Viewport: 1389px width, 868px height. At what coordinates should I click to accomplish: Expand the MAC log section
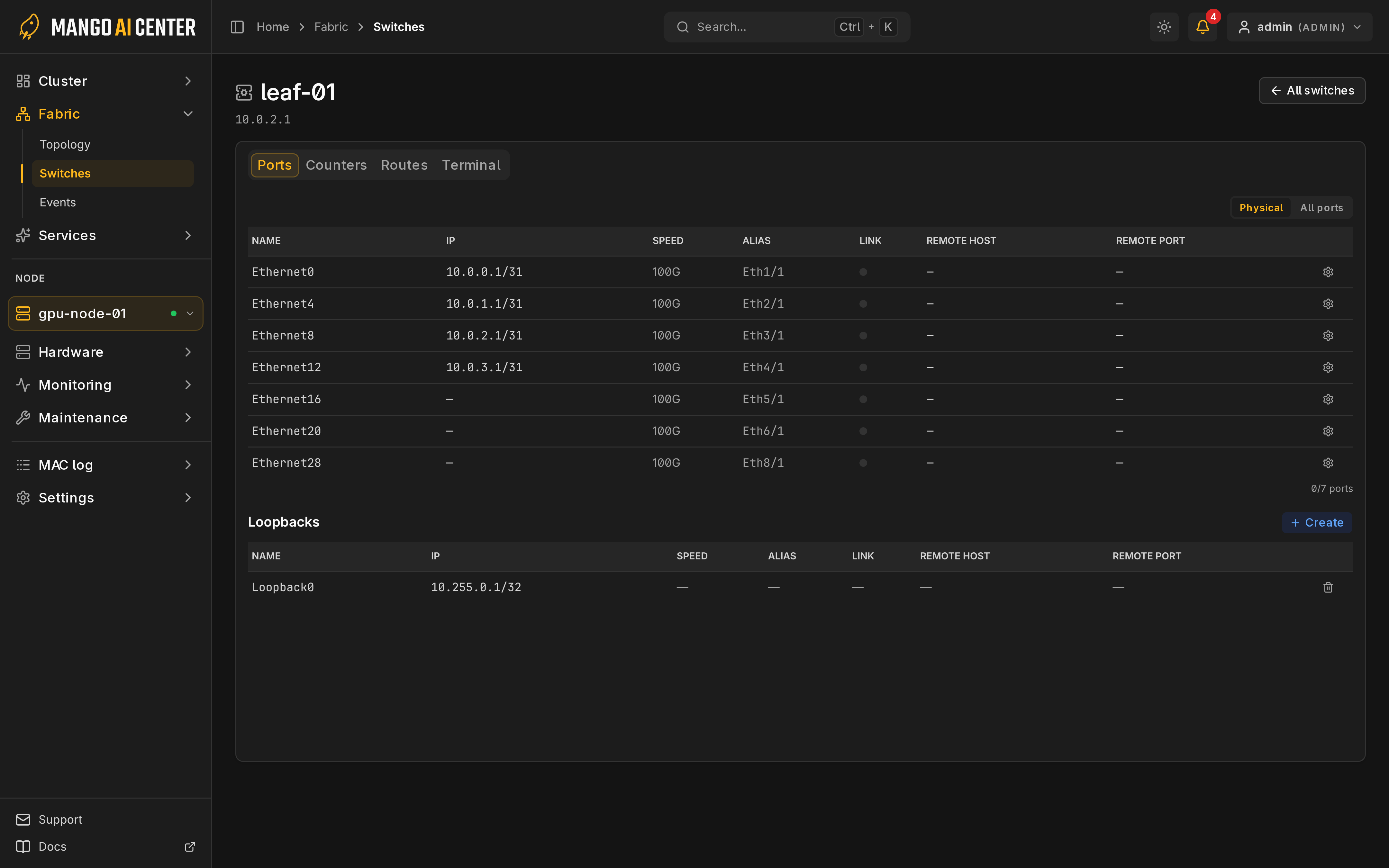tap(105, 465)
